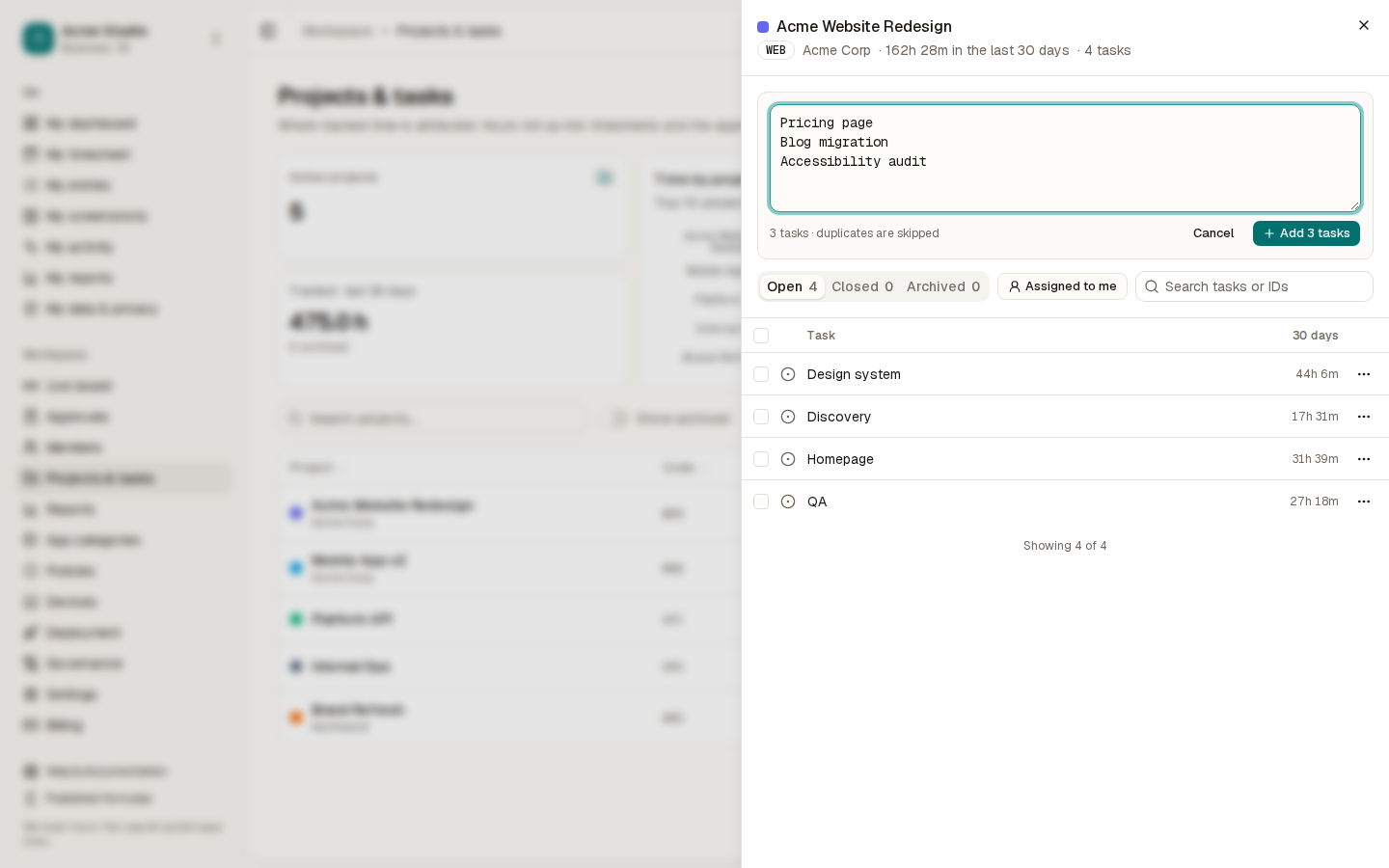Switch to the Archived tasks tab

(943, 286)
